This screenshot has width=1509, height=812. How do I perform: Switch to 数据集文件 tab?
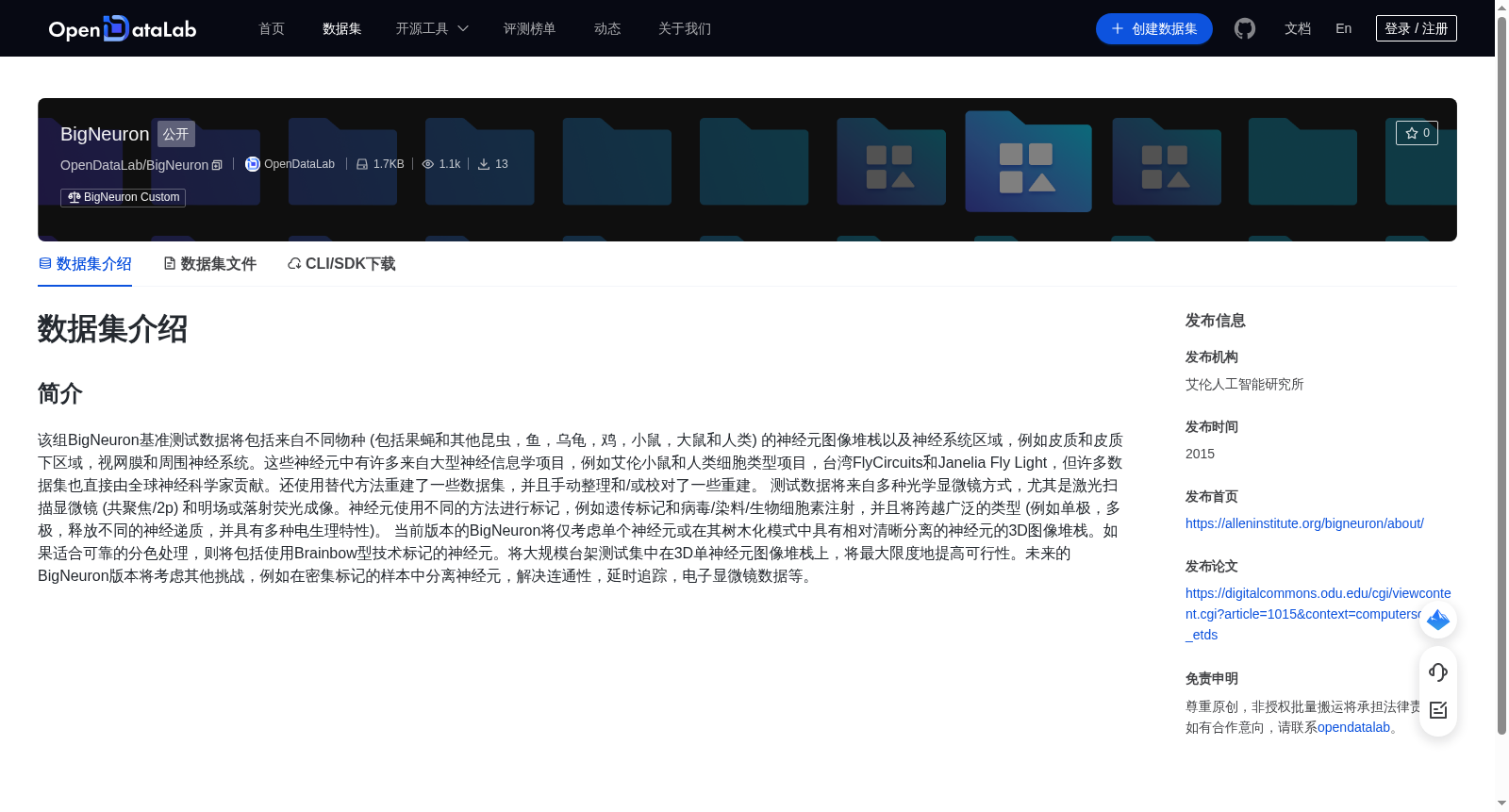[210, 264]
